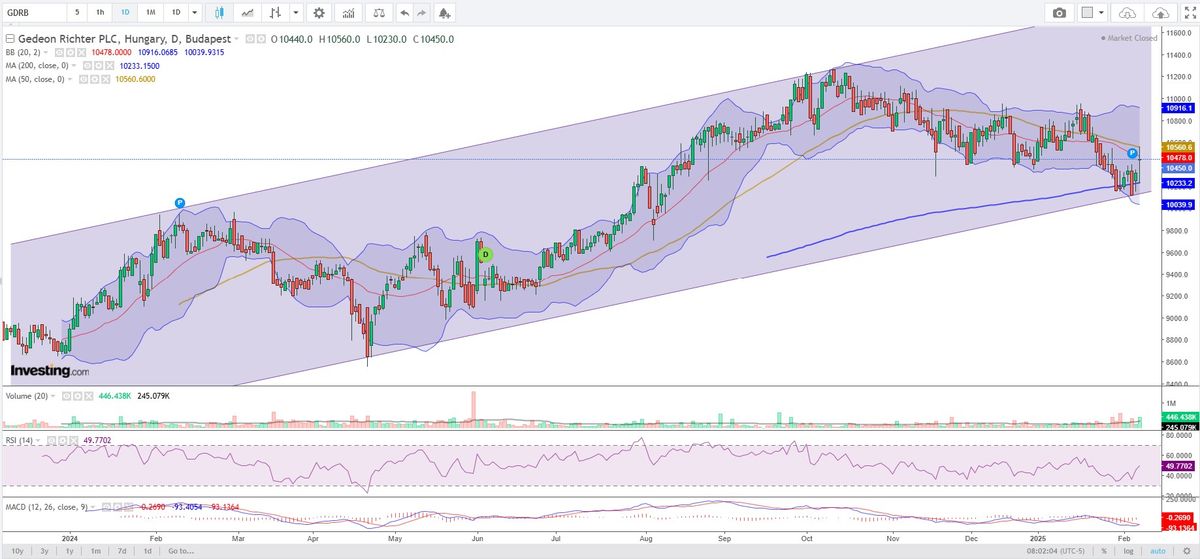Select the single chart layout square

[x=1087, y=12]
